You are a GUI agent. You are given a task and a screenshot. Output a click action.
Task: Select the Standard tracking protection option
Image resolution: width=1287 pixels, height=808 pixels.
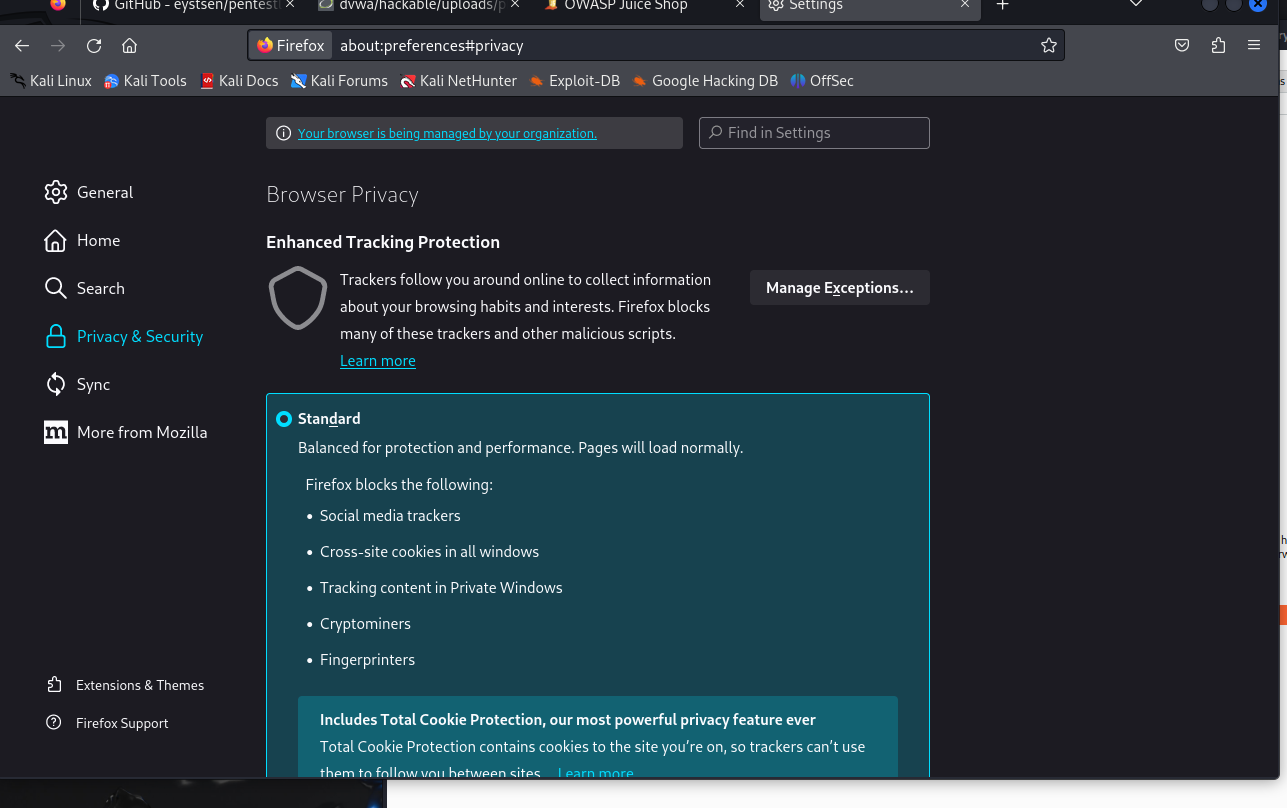[284, 419]
